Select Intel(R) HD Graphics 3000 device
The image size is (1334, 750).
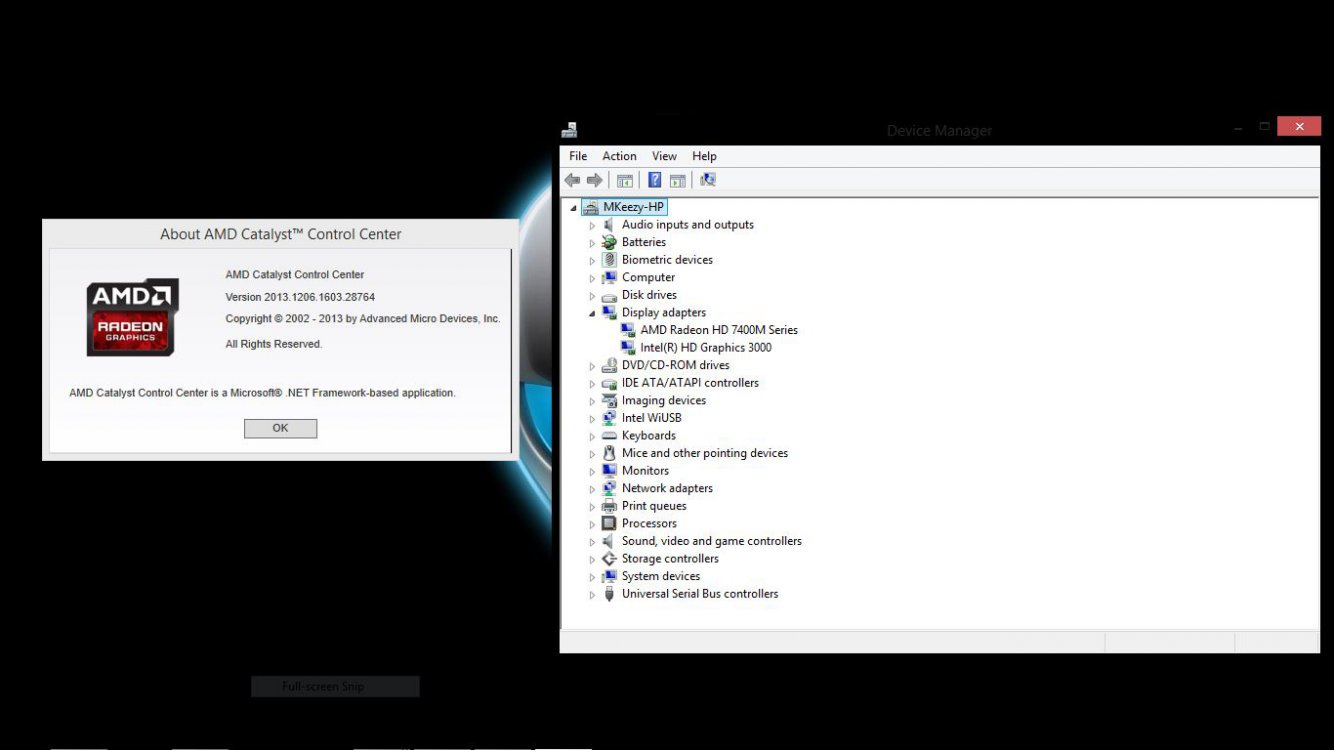[x=706, y=347]
